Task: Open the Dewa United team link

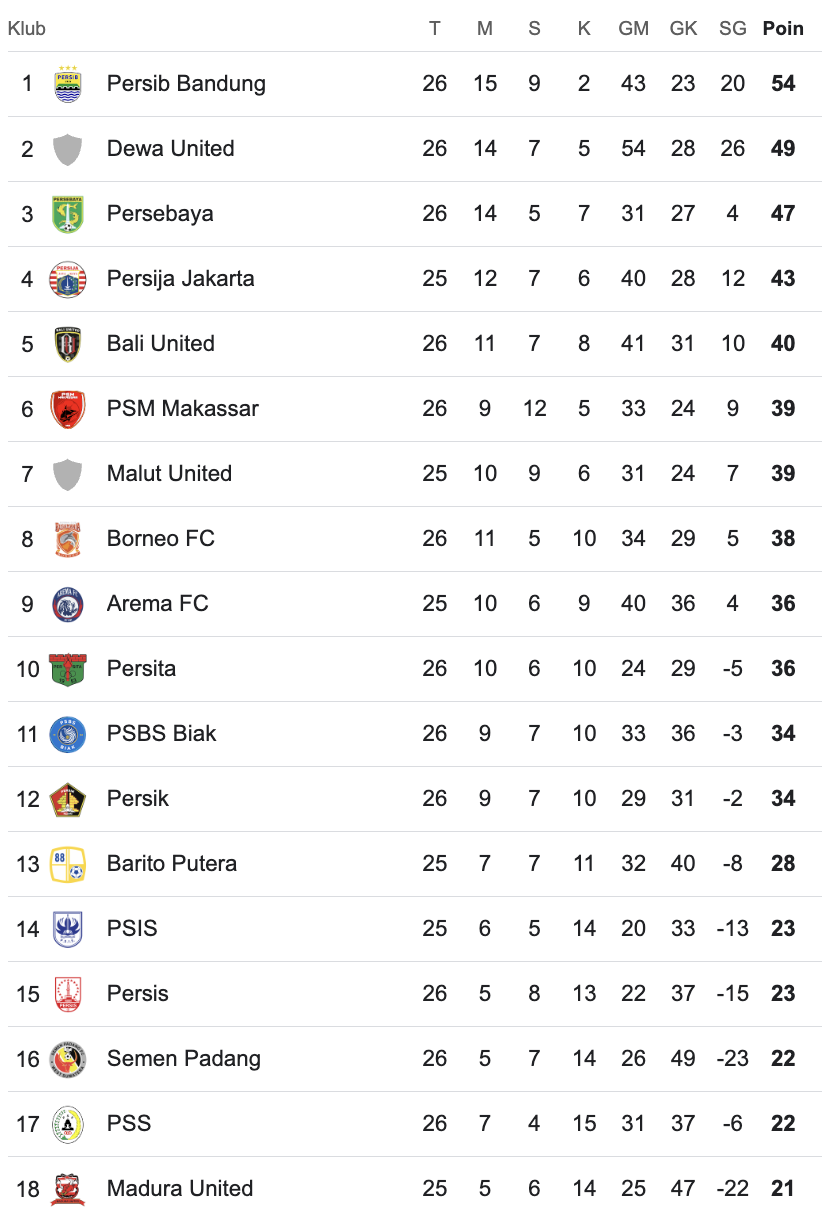Action: point(170,149)
